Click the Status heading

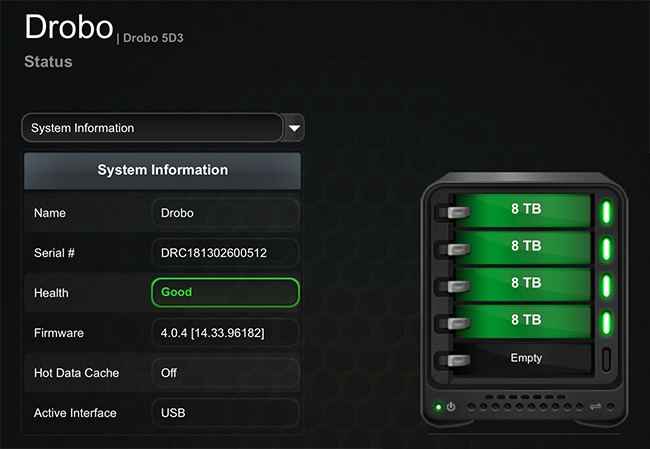(48, 62)
